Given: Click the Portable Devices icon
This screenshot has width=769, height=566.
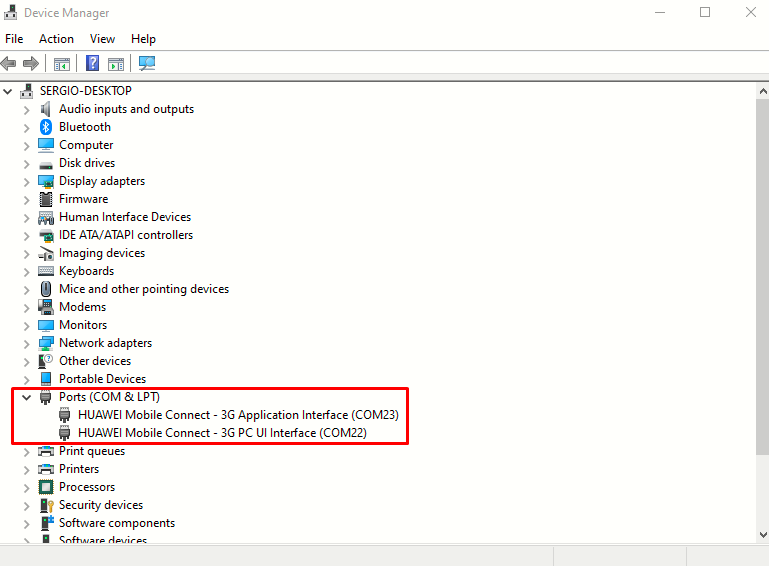Looking at the screenshot, I should [x=46, y=379].
